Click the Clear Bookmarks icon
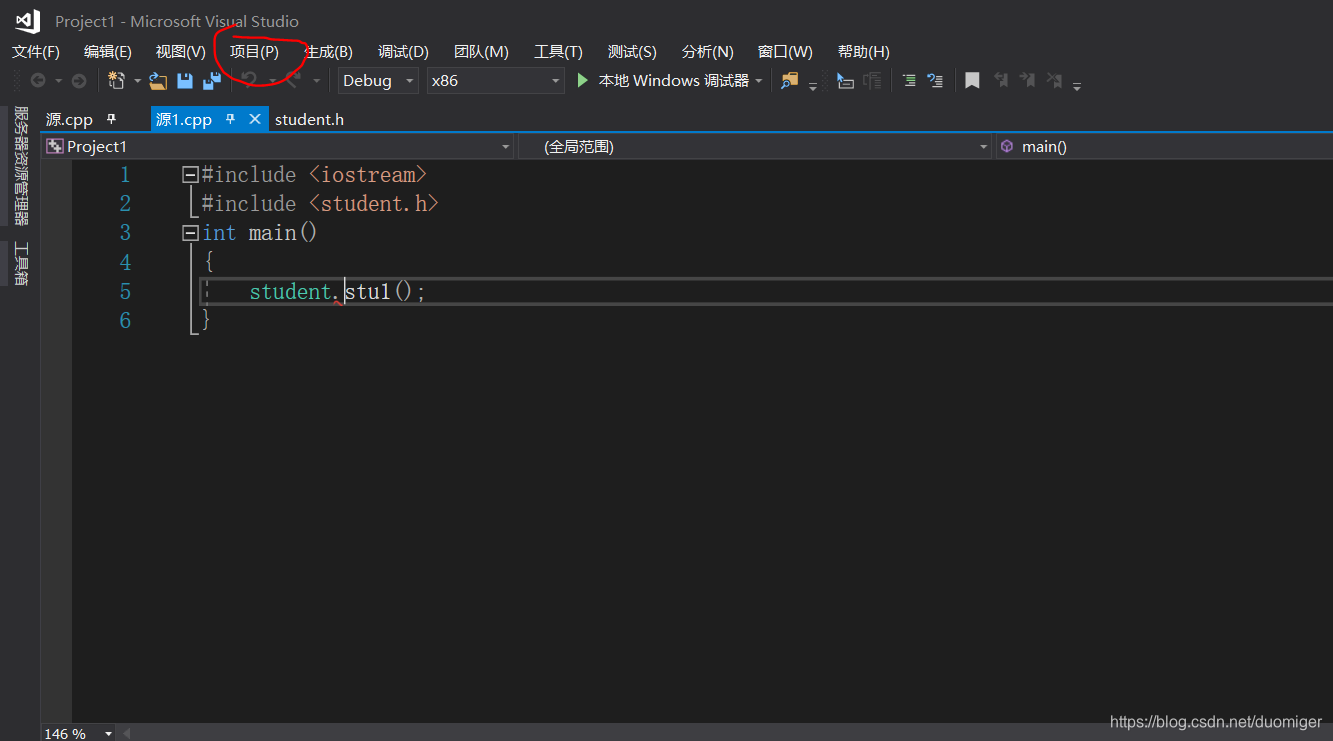 (1054, 80)
